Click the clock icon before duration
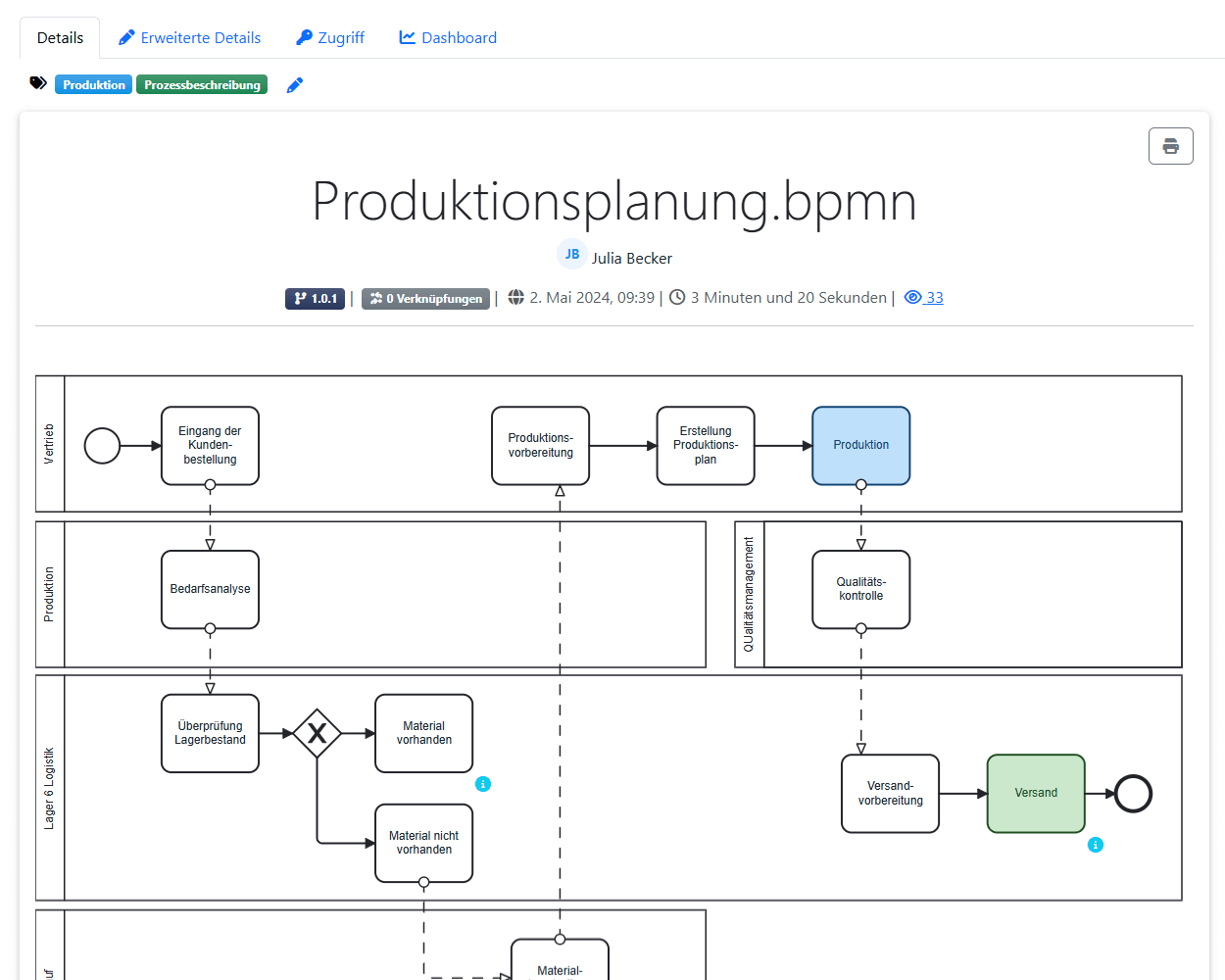 pos(677,298)
